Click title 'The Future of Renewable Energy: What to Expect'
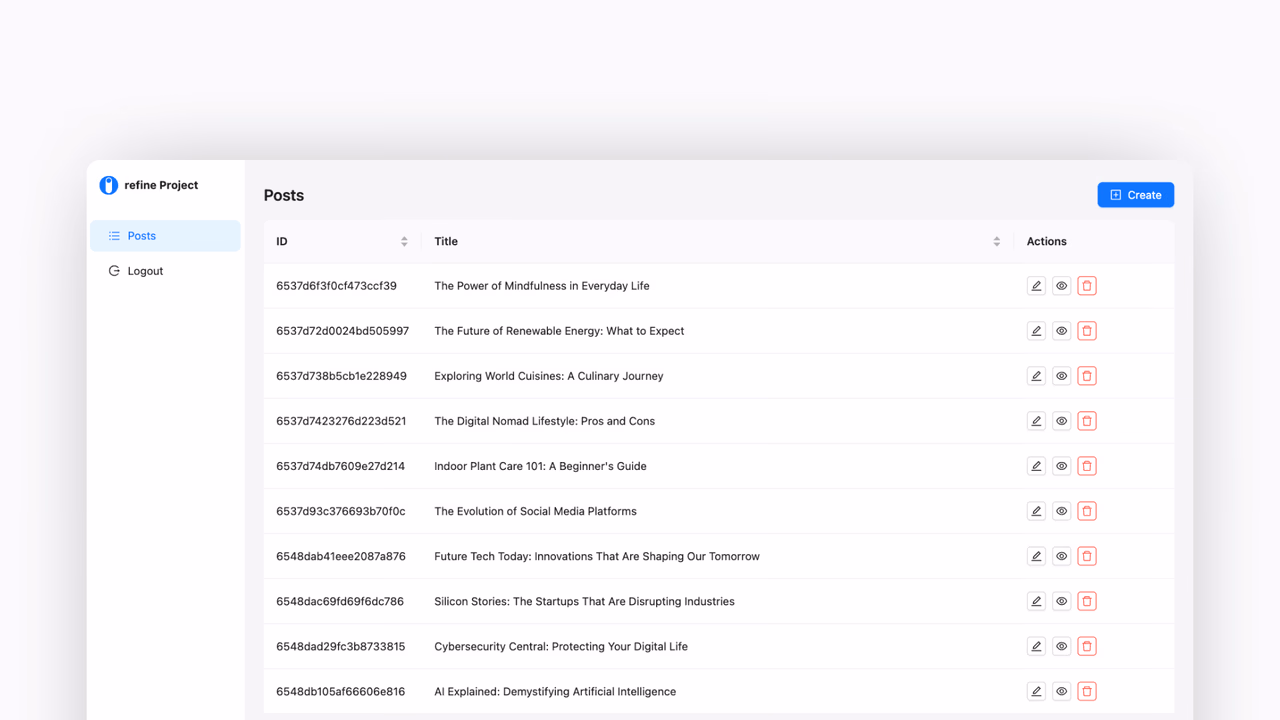Image resolution: width=1280 pixels, height=720 pixels. 559,331
